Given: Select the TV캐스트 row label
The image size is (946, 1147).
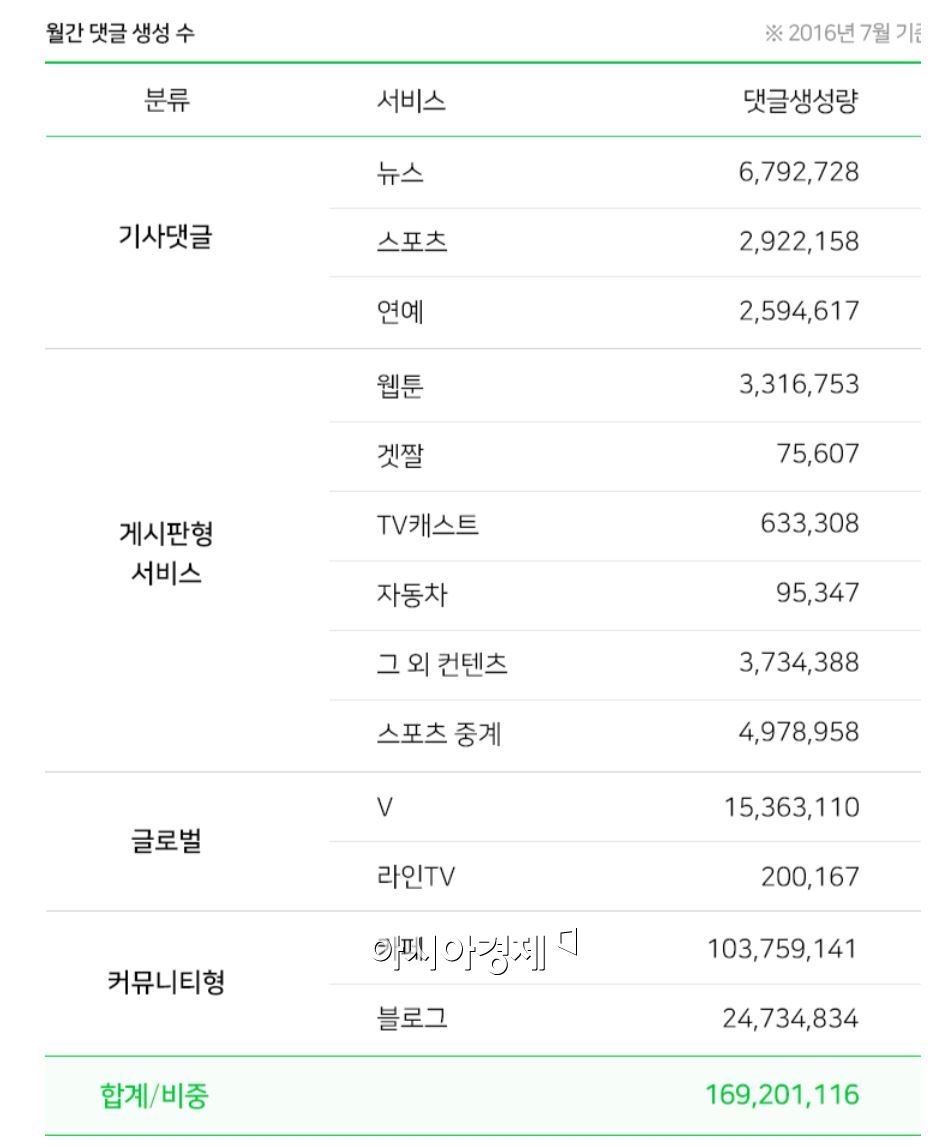Looking at the screenshot, I should pos(427,524).
